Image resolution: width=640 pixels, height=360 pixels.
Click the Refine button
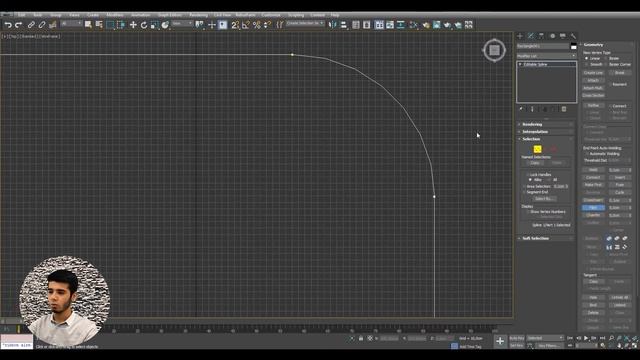pos(593,106)
